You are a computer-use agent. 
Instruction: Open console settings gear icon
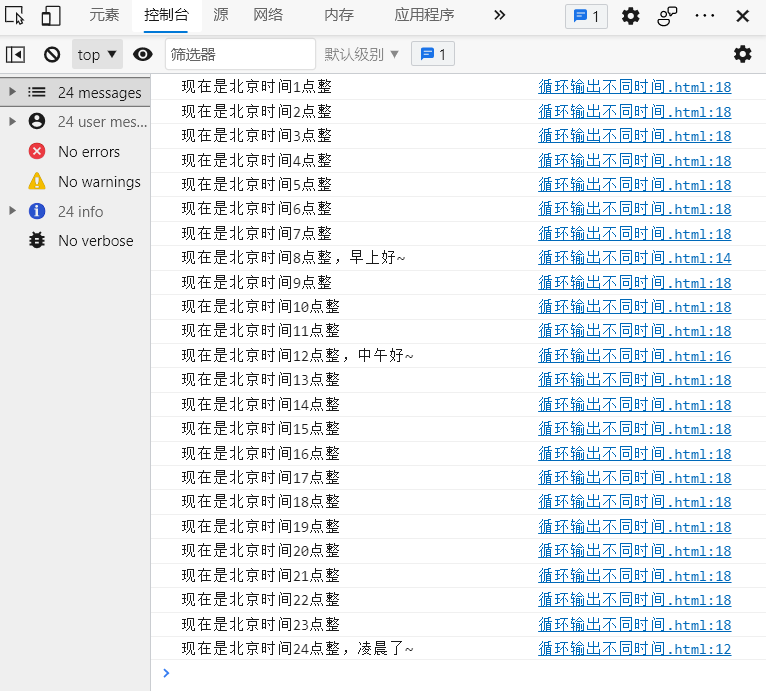click(742, 54)
